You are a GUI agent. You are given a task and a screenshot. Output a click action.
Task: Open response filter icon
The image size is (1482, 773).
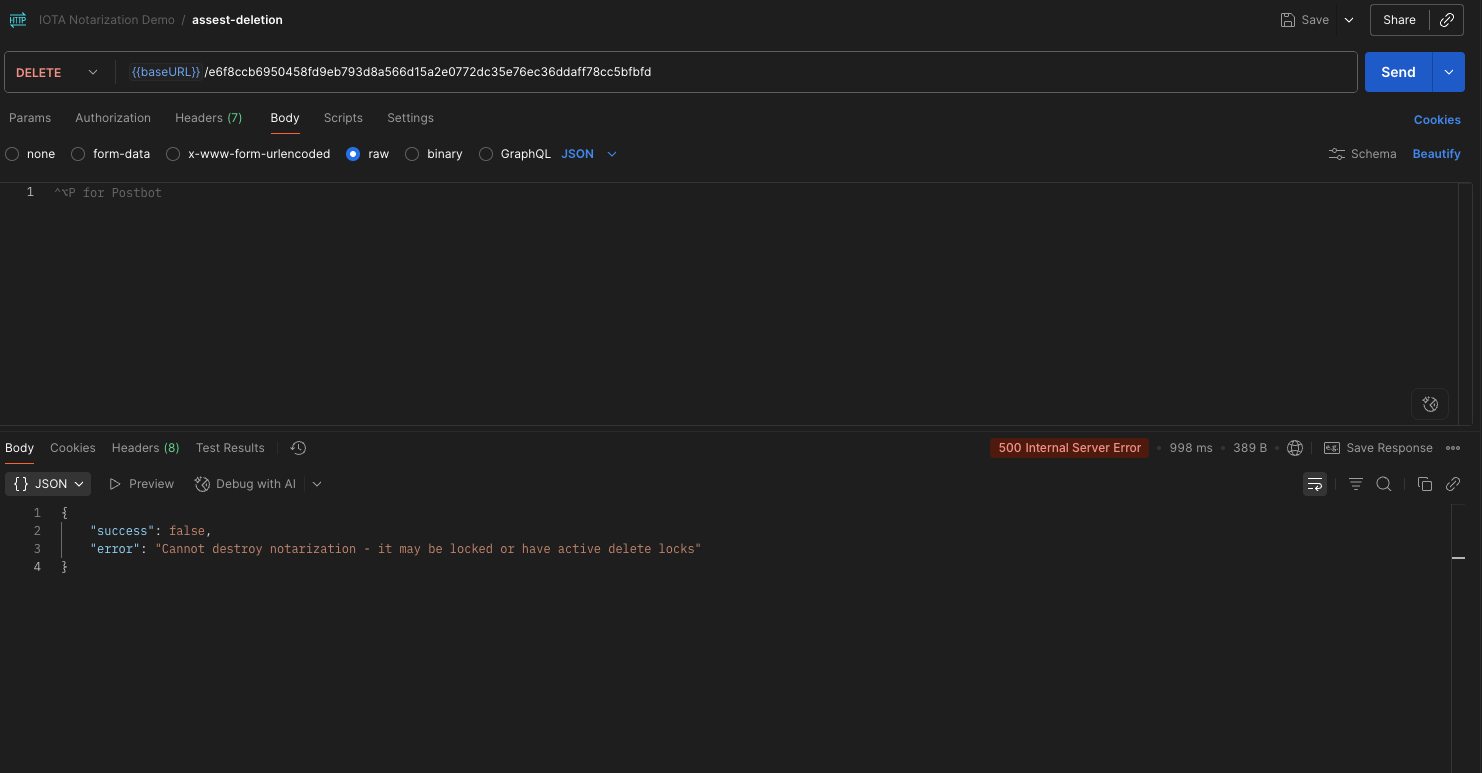click(1355, 483)
